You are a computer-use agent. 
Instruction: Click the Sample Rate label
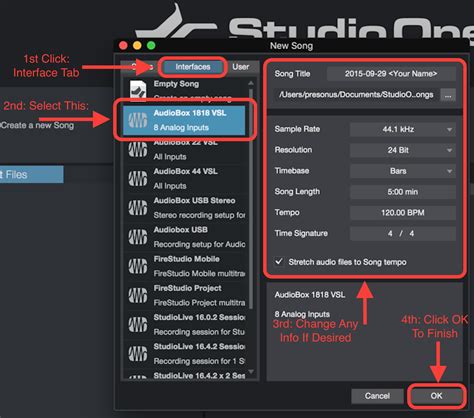297,129
